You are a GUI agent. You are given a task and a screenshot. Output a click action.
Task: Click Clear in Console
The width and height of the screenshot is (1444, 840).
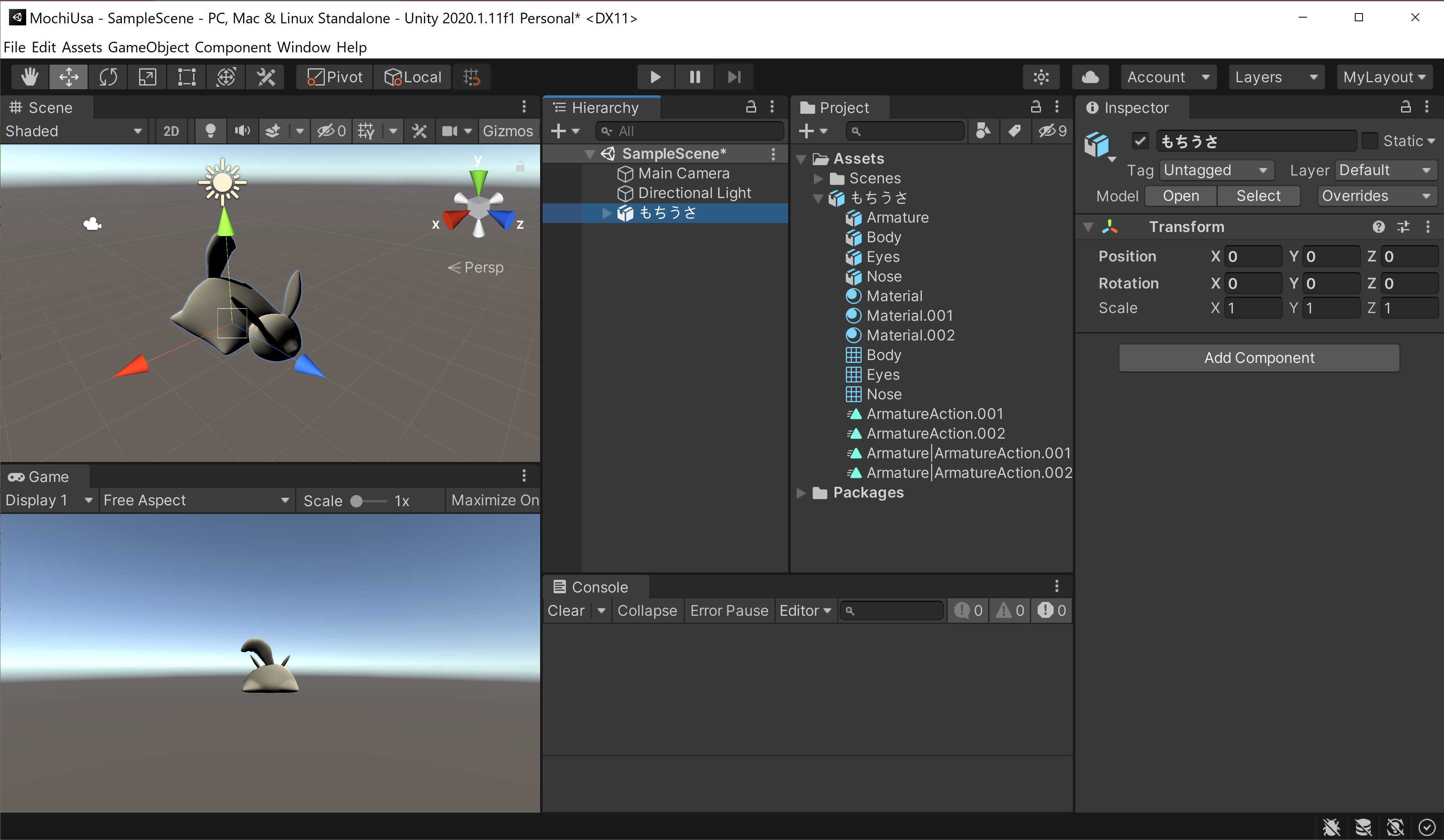pos(566,611)
